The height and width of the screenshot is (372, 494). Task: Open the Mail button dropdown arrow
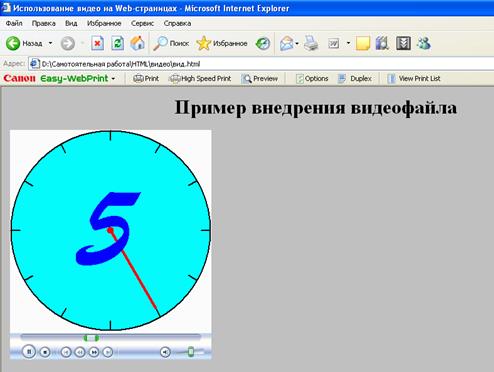coord(297,43)
